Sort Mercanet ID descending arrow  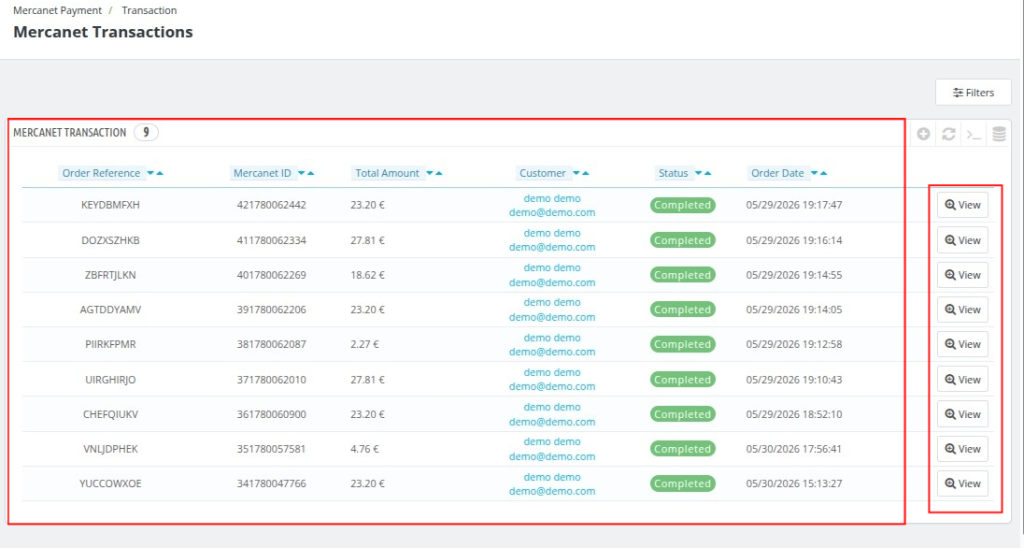[x=301, y=173]
